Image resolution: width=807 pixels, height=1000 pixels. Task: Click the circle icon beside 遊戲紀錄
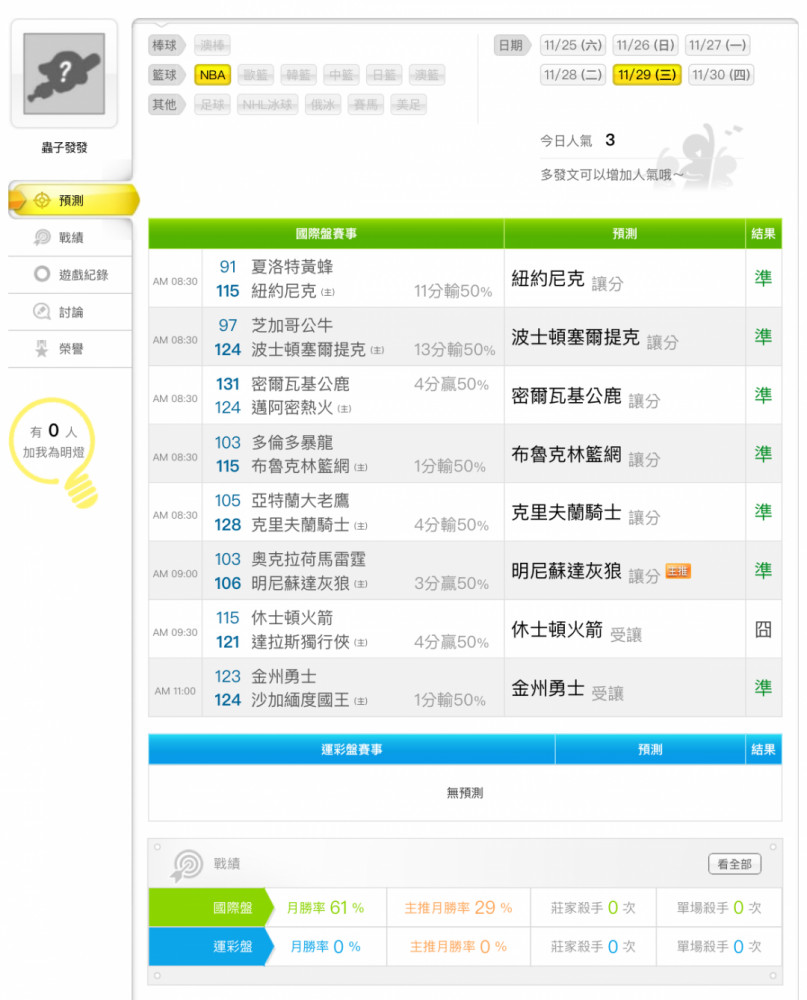click(42, 274)
